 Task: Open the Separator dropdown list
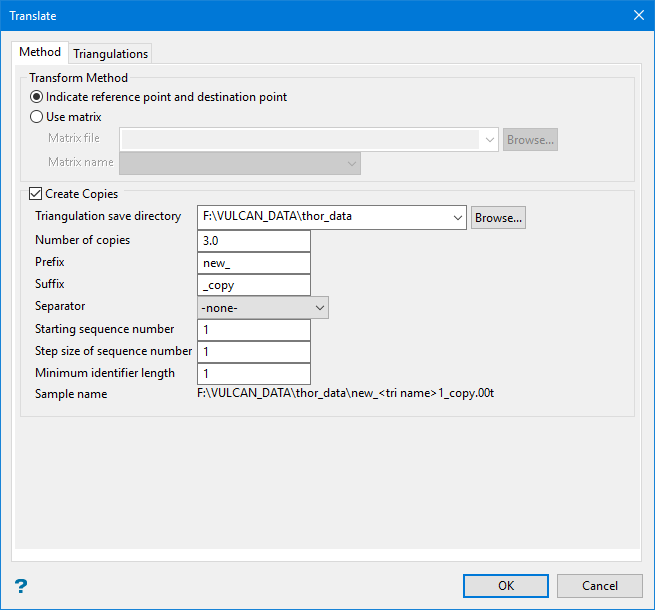click(320, 308)
